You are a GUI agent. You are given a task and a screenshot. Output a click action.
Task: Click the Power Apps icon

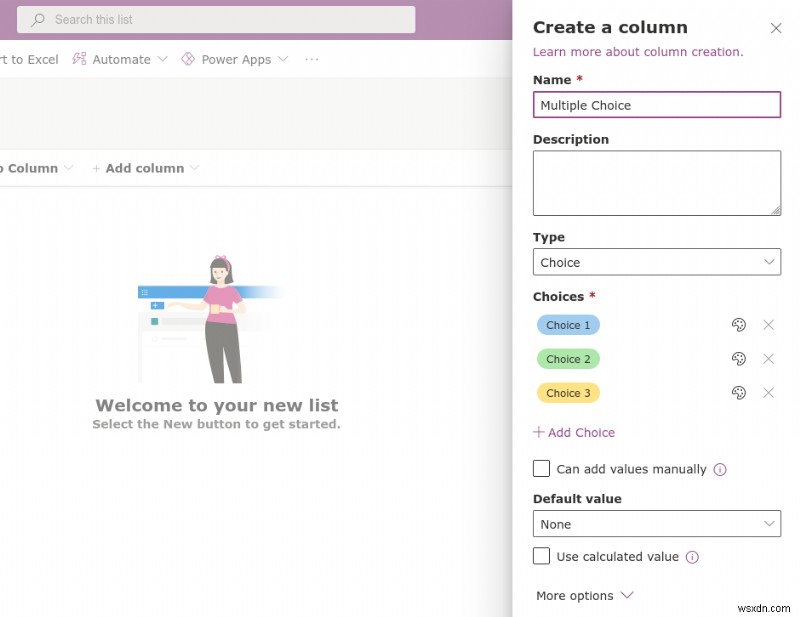click(187, 59)
